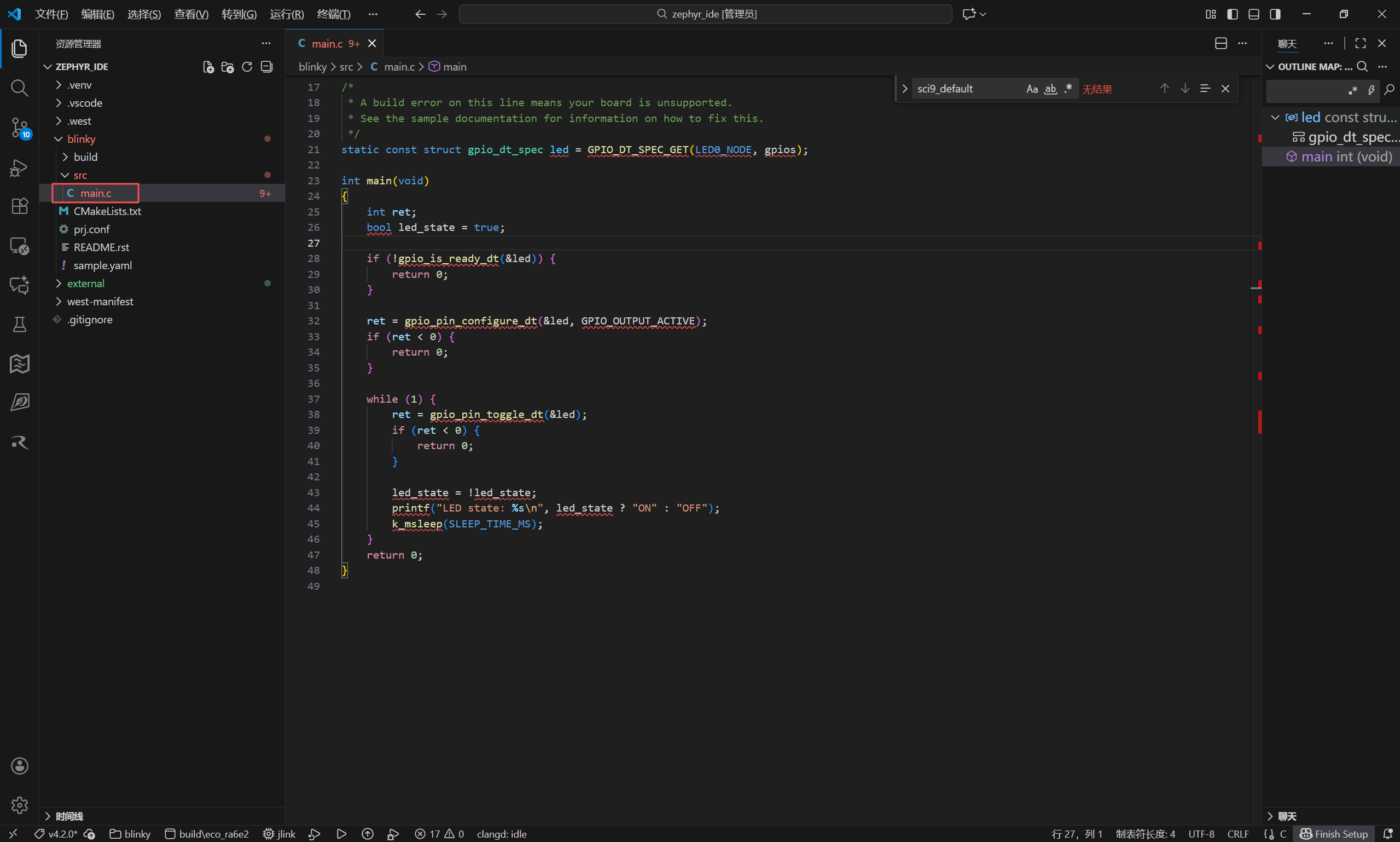Open notifications bell in status bar

(x=1387, y=834)
